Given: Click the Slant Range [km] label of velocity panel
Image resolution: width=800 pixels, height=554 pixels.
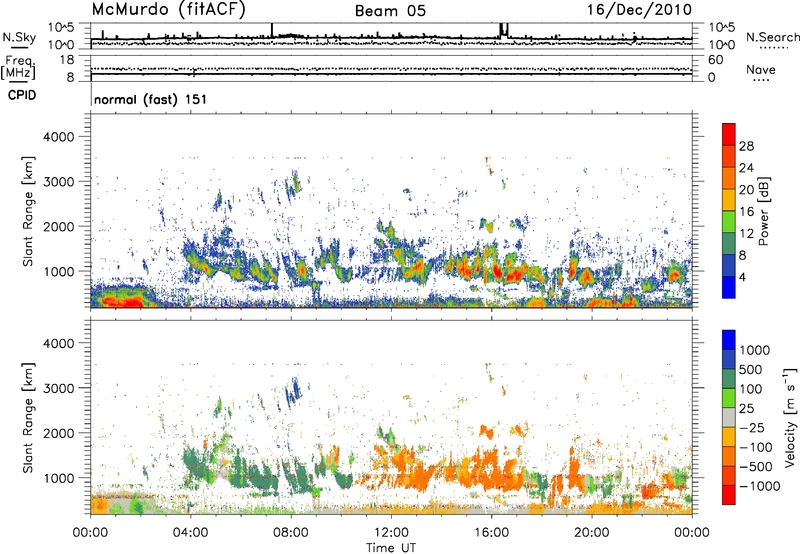Looking at the screenshot, I should click(28, 418).
